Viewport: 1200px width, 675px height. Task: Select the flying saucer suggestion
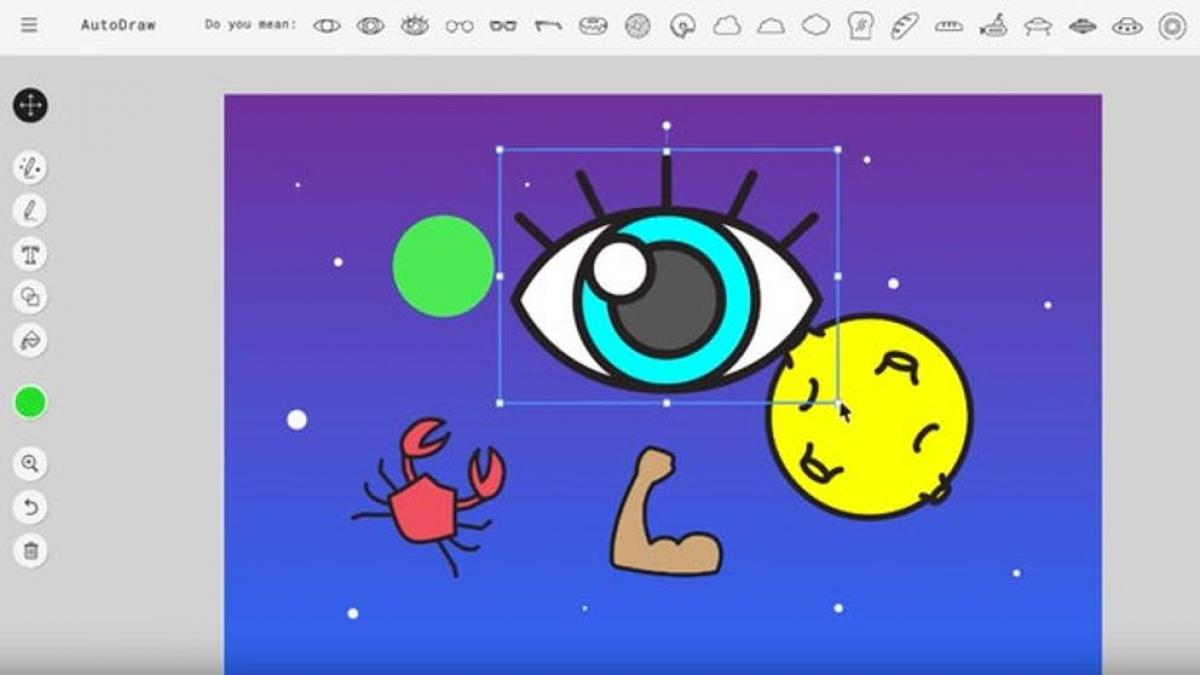coord(1039,24)
